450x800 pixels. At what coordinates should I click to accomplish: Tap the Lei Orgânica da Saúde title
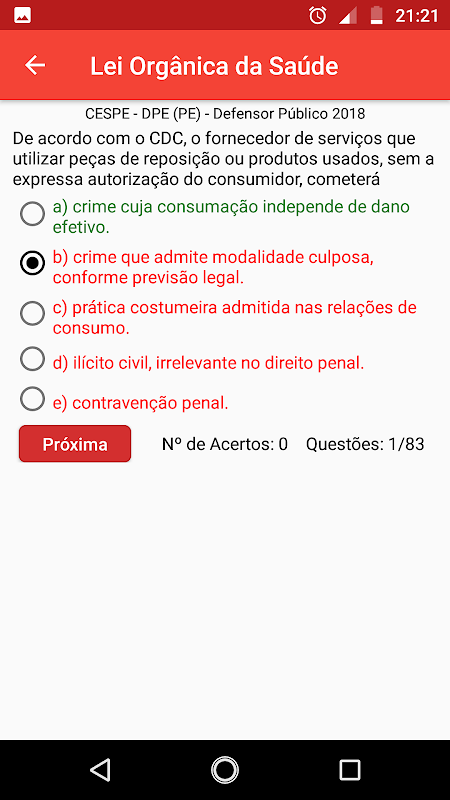[x=214, y=66]
